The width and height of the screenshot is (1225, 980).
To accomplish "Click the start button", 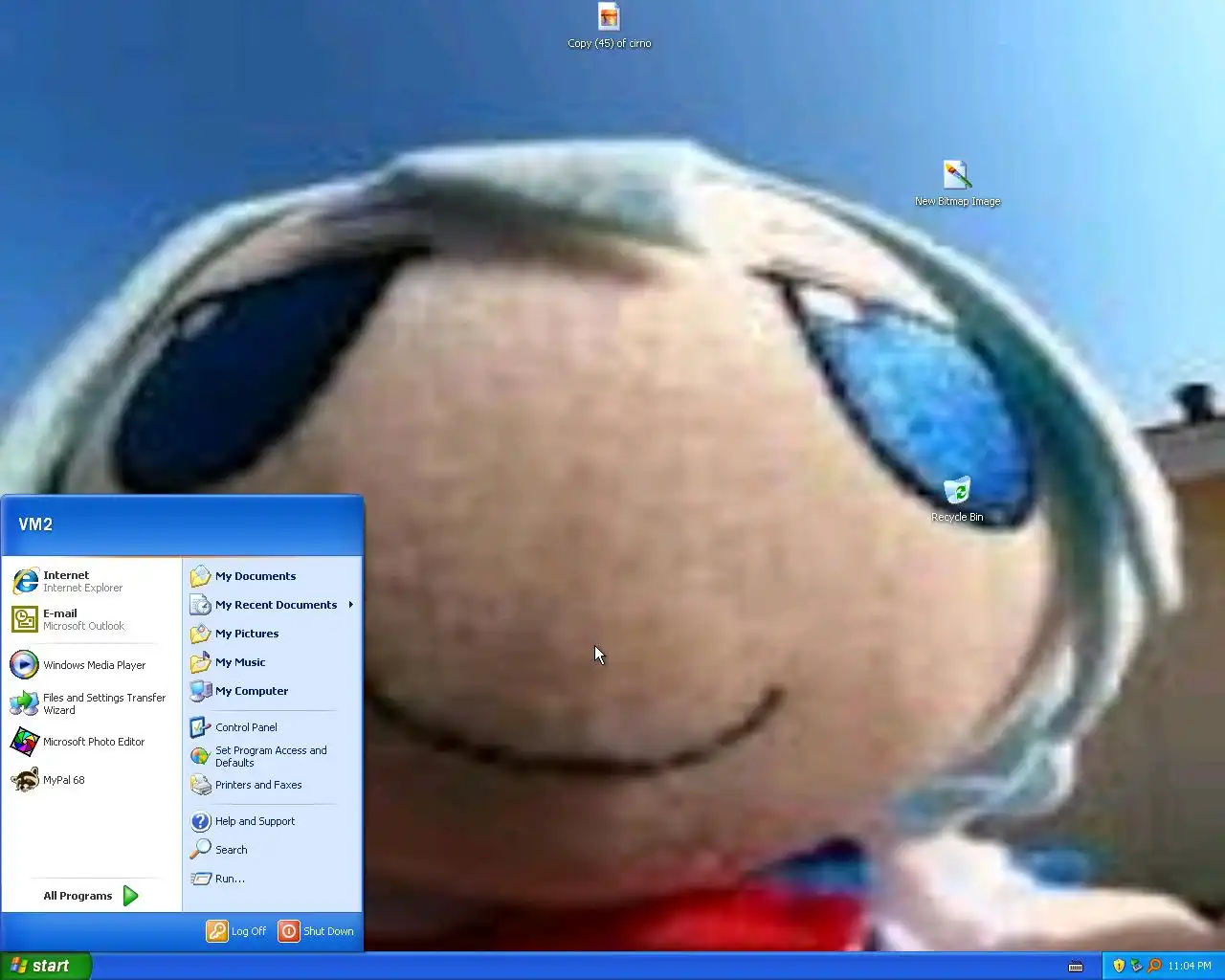I will (x=45, y=966).
